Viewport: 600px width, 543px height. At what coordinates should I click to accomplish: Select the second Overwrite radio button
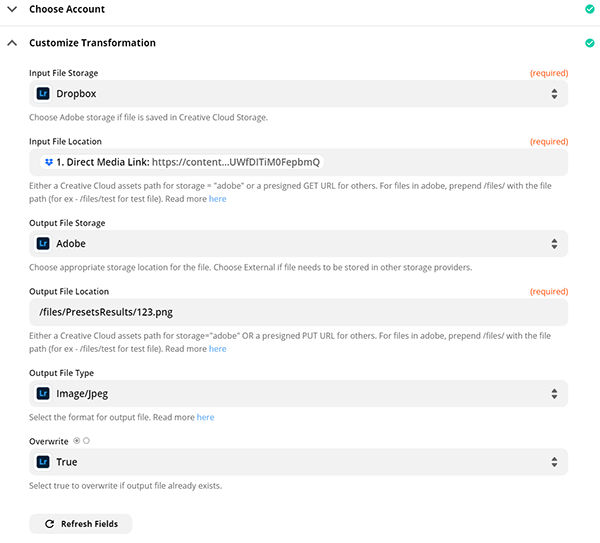[87, 440]
